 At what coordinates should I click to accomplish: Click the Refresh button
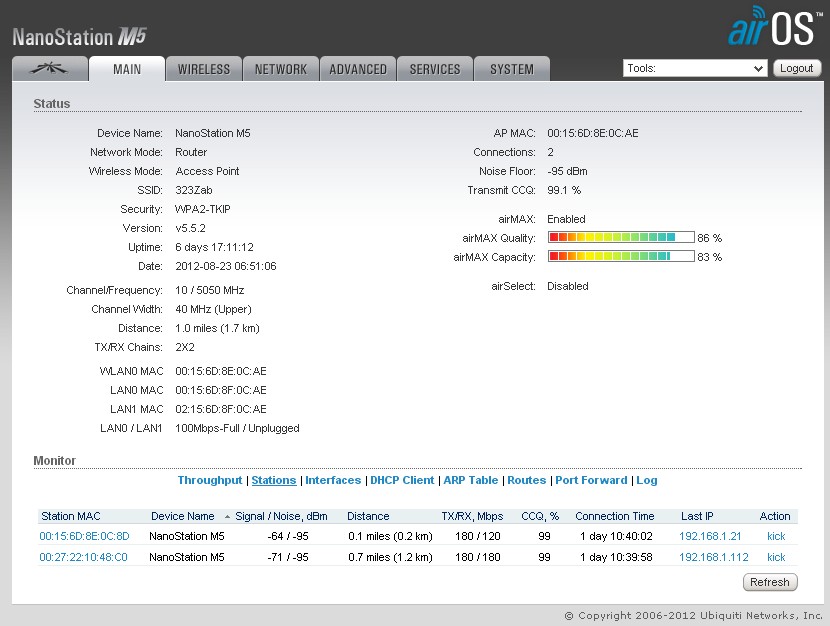(x=769, y=582)
